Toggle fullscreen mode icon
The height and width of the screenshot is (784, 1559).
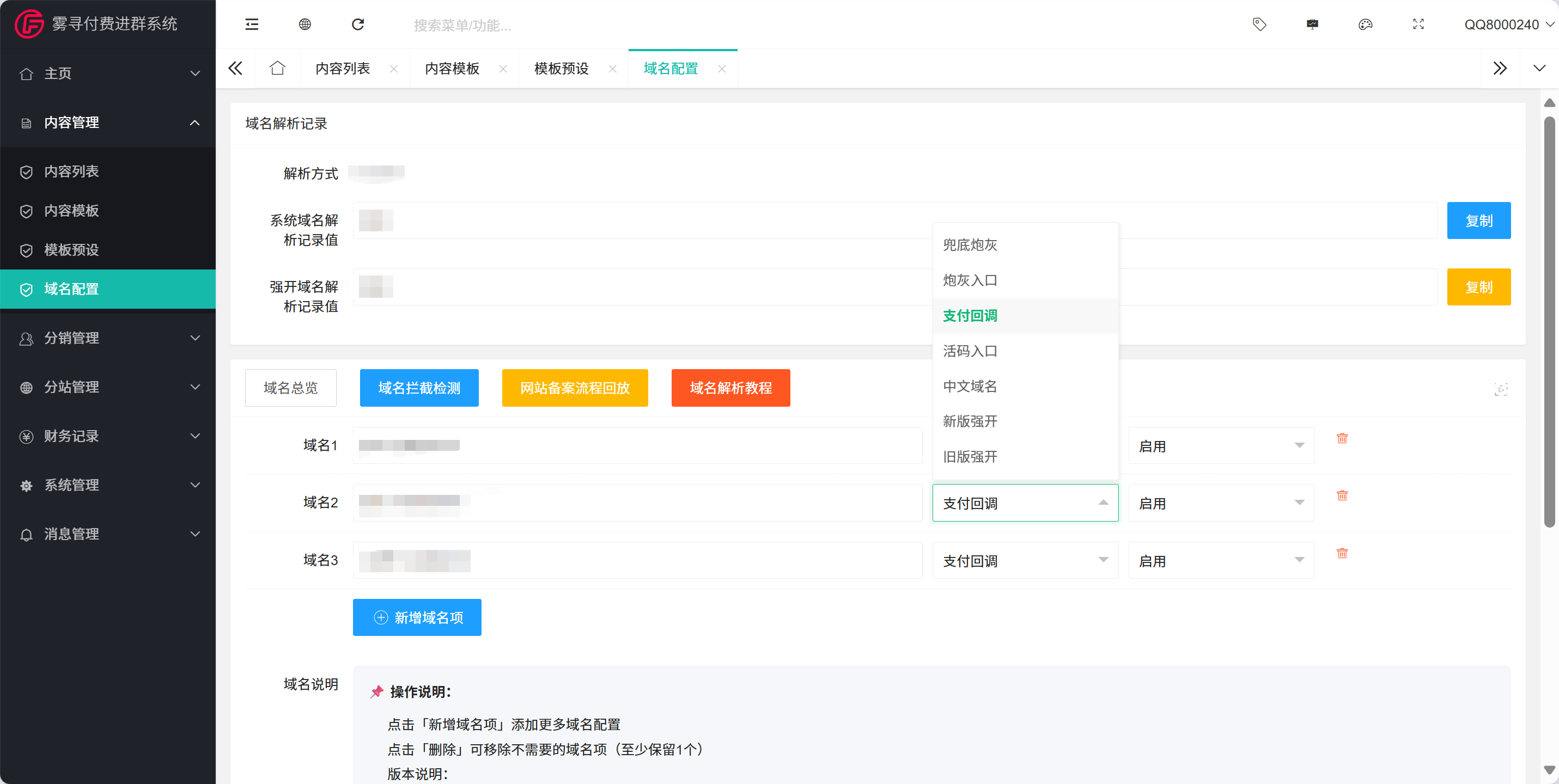(1418, 24)
